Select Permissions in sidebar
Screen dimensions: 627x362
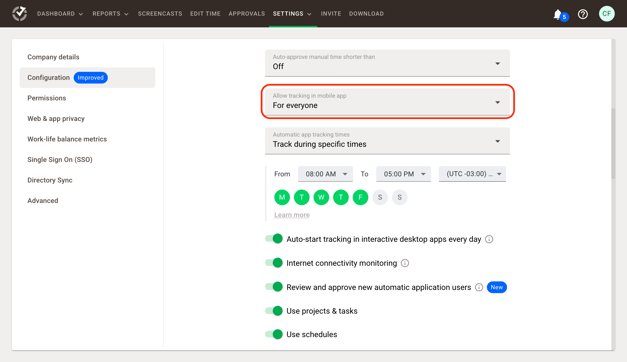pos(47,98)
